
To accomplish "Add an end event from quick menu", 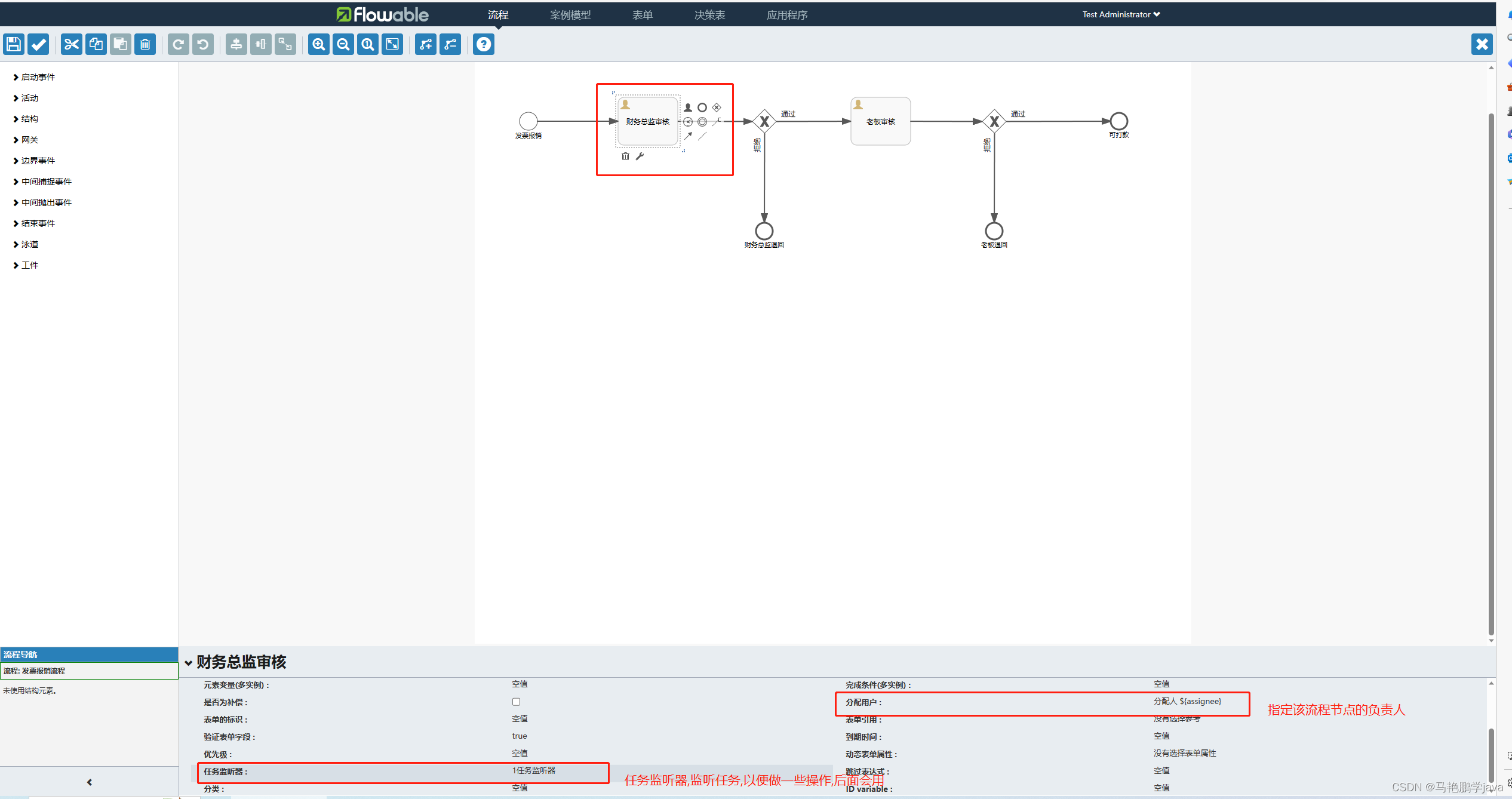I will pos(702,107).
